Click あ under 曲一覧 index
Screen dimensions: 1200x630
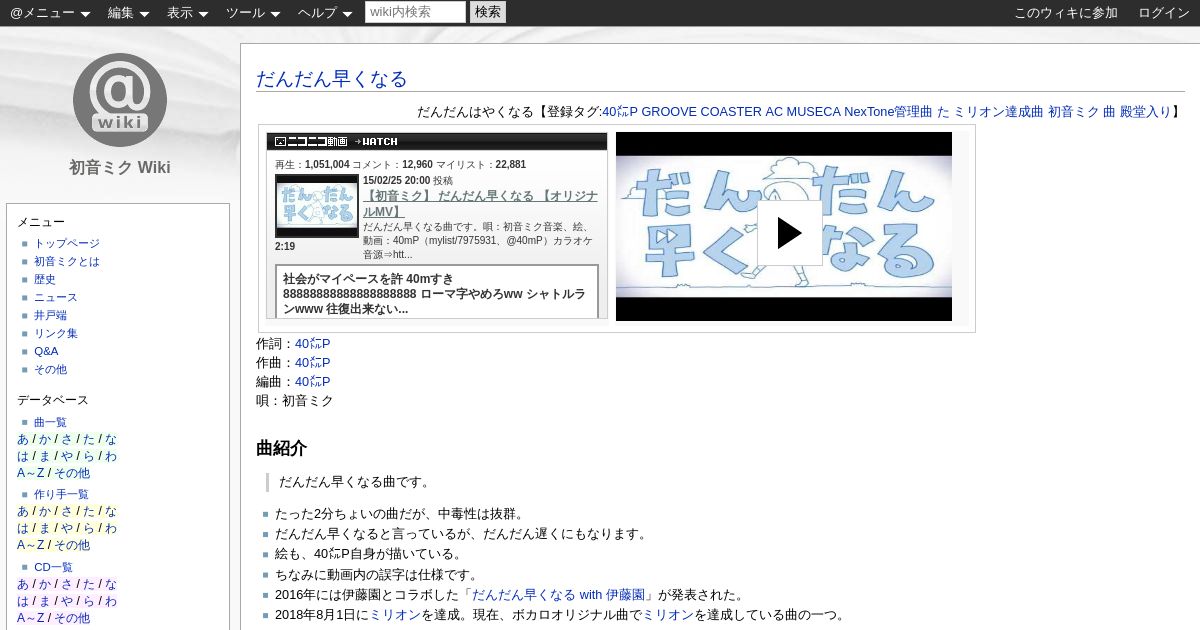[x=23, y=440]
